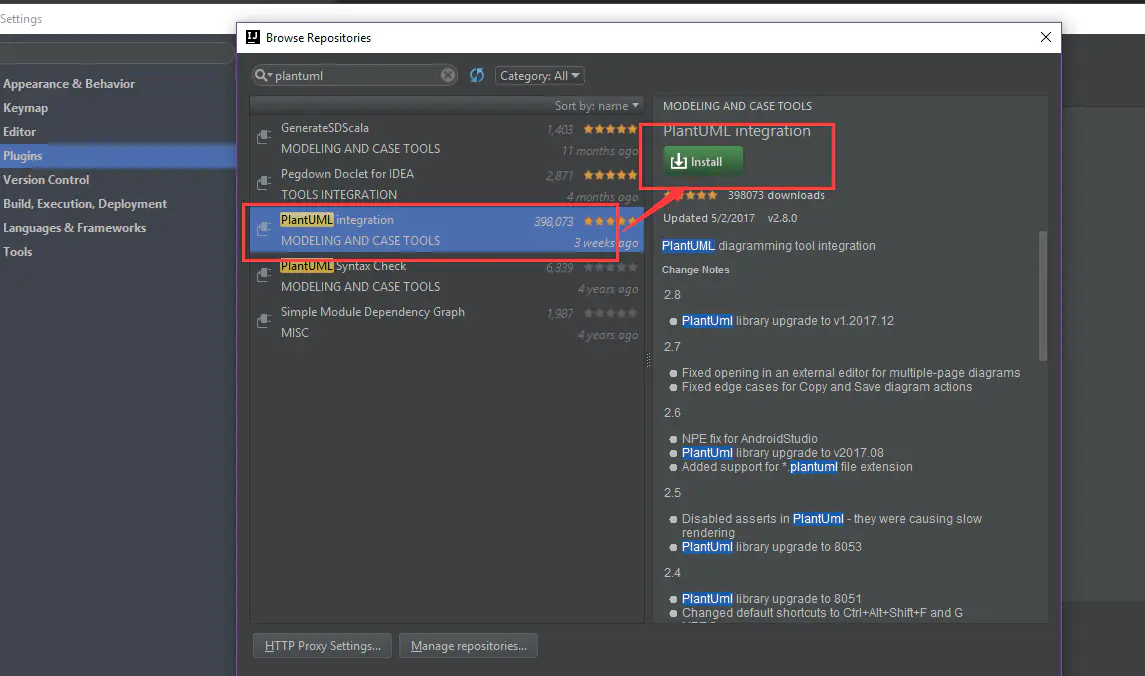Click the 2.7 version heading
The height and width of the screenshot is (676, 1145).
pos(672,347)
